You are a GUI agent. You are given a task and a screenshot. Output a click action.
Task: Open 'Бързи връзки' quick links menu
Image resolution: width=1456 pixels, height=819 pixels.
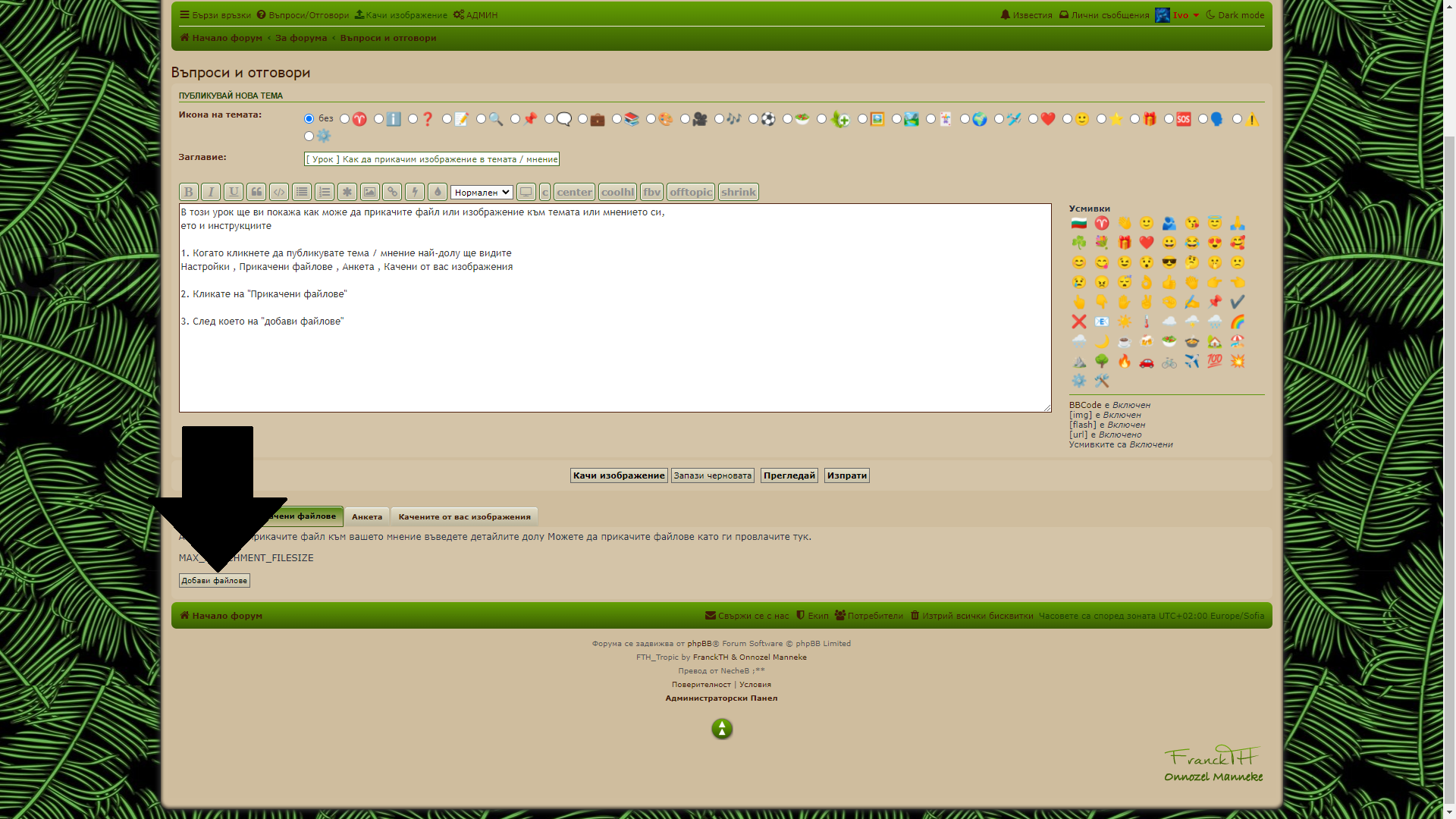[215, 15]
